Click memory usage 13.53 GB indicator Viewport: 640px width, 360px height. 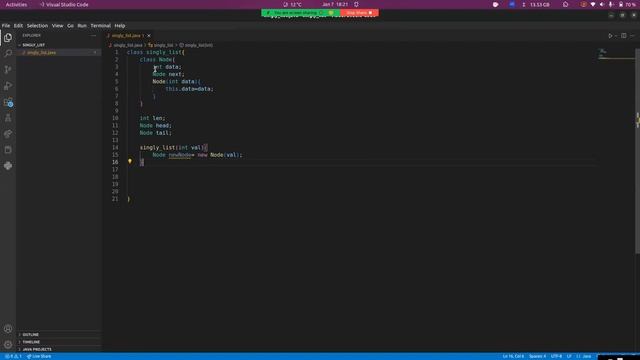[536, 4]
